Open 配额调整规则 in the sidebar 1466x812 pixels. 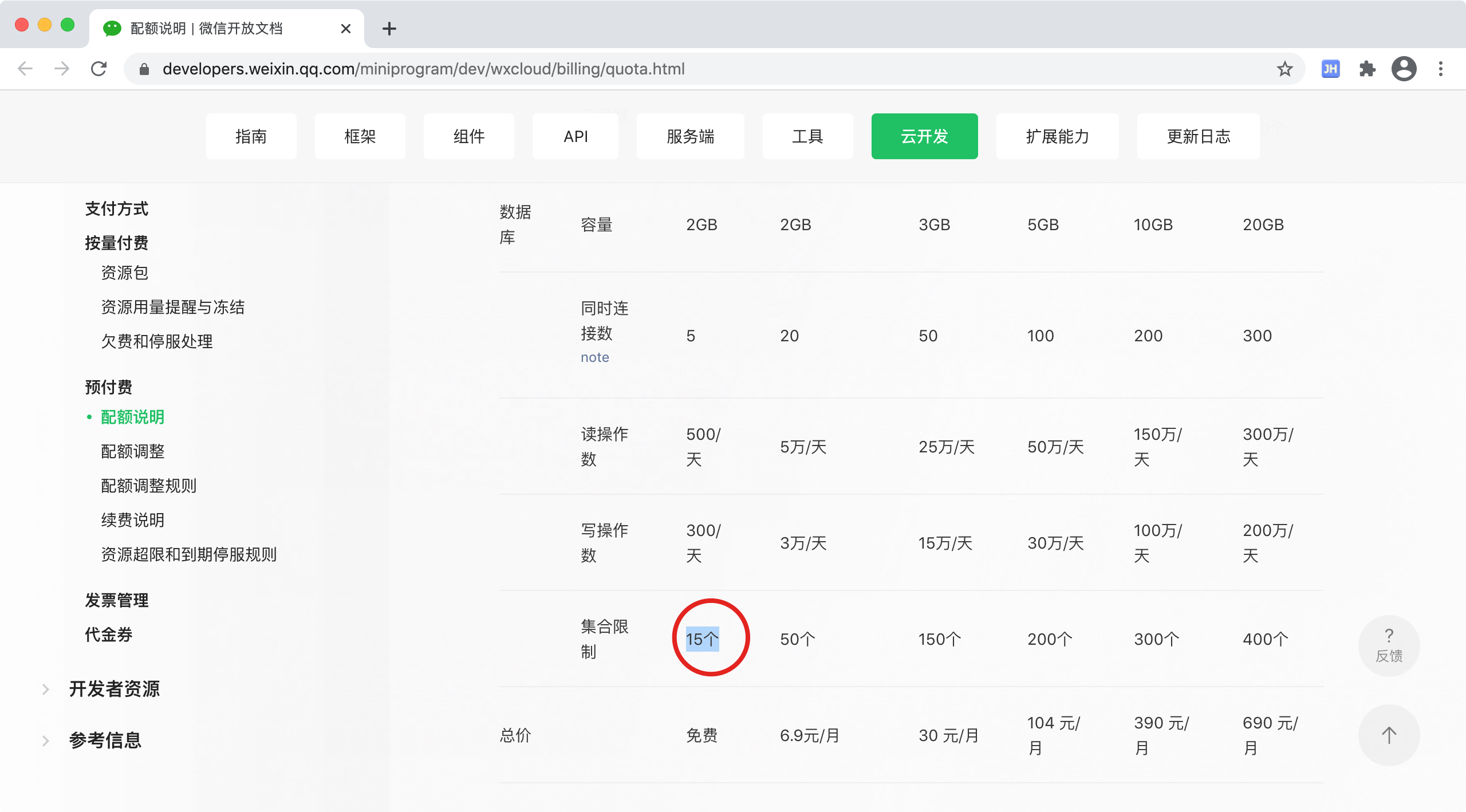(x=149, y=486)
